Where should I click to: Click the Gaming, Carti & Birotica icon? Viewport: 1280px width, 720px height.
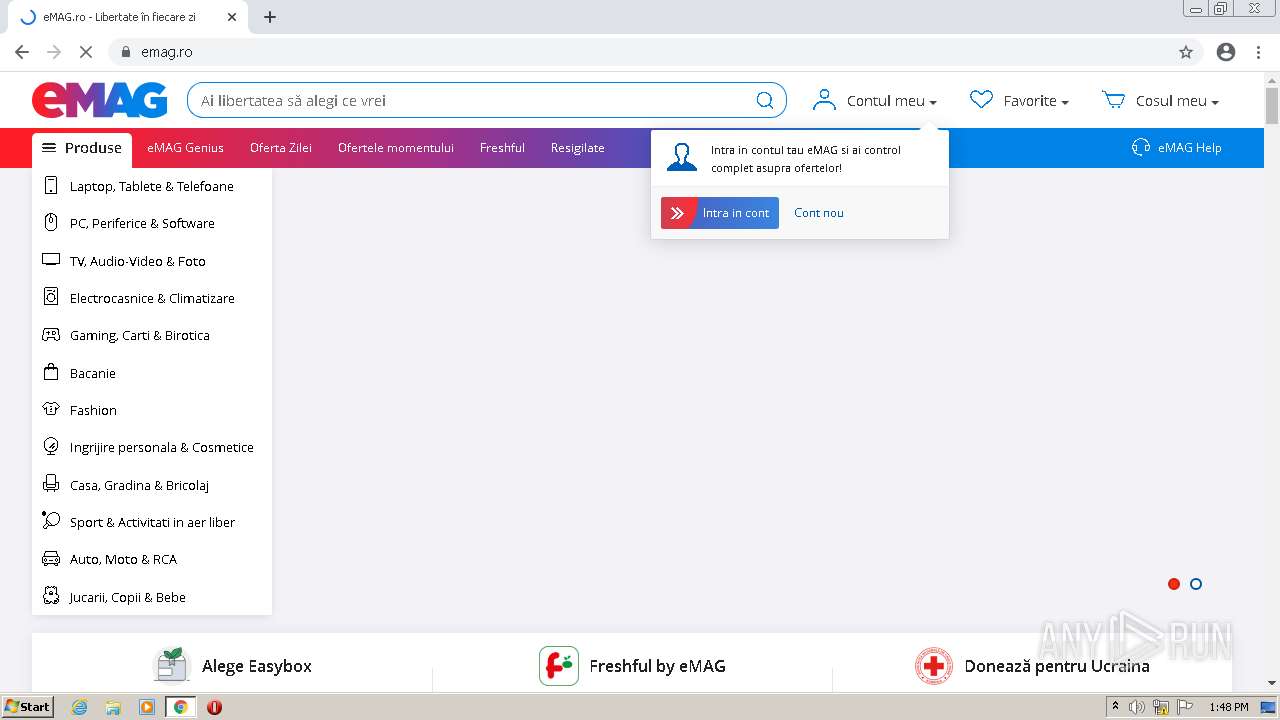tap(51, 335)
